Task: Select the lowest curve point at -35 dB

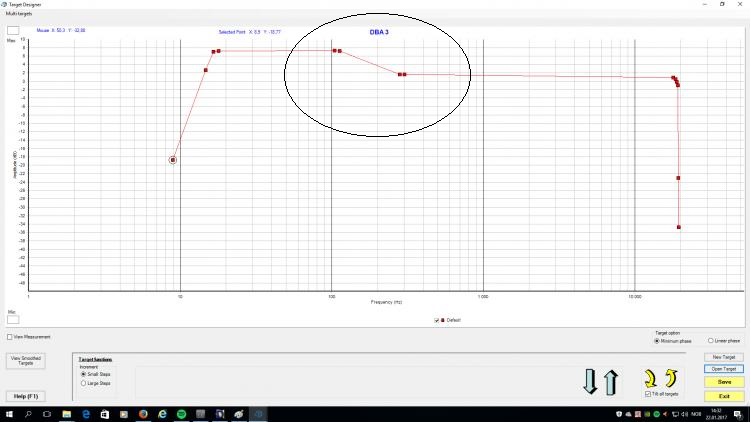Action: point(679,227)
